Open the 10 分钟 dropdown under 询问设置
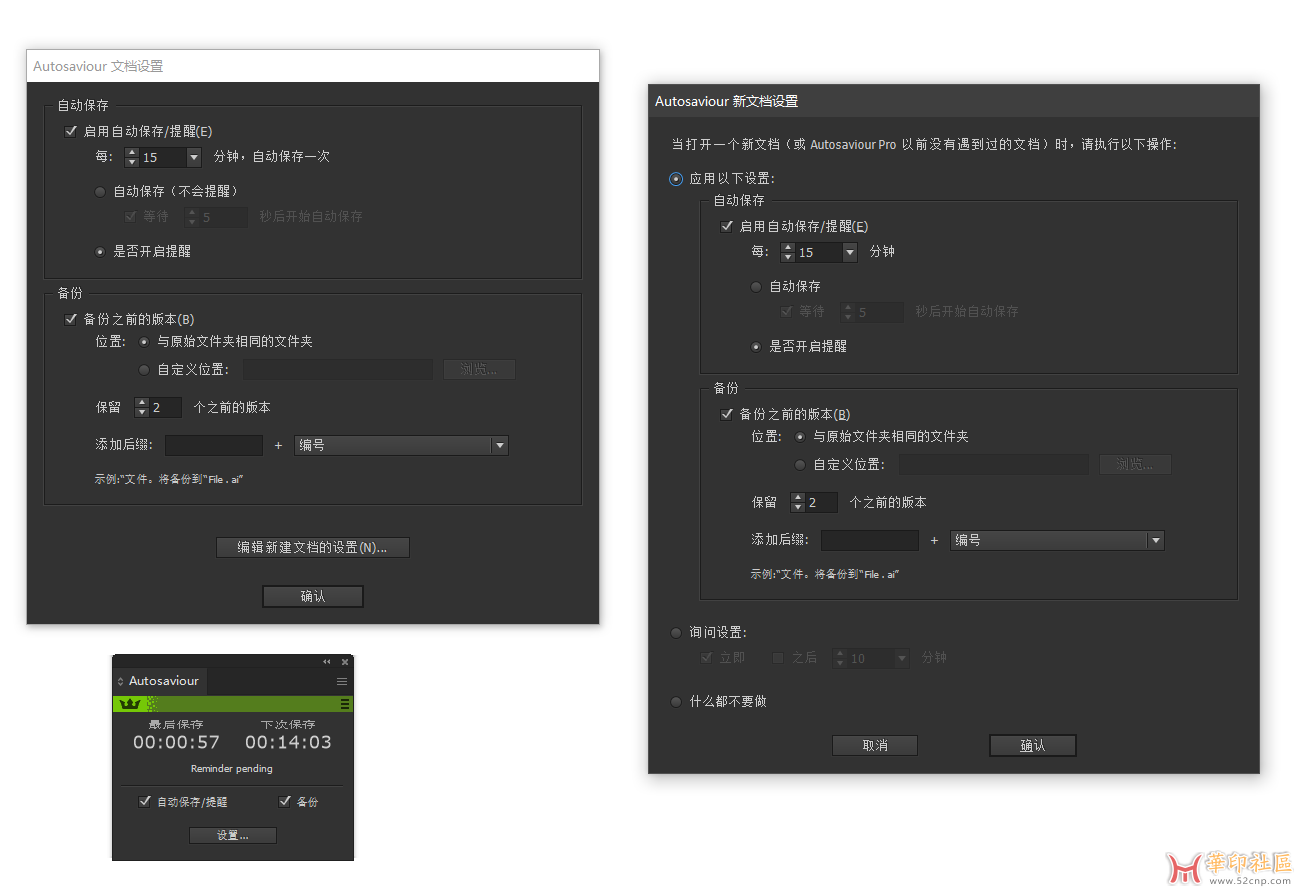This screenshot has width=1295, height=888. tap(902, 658)
